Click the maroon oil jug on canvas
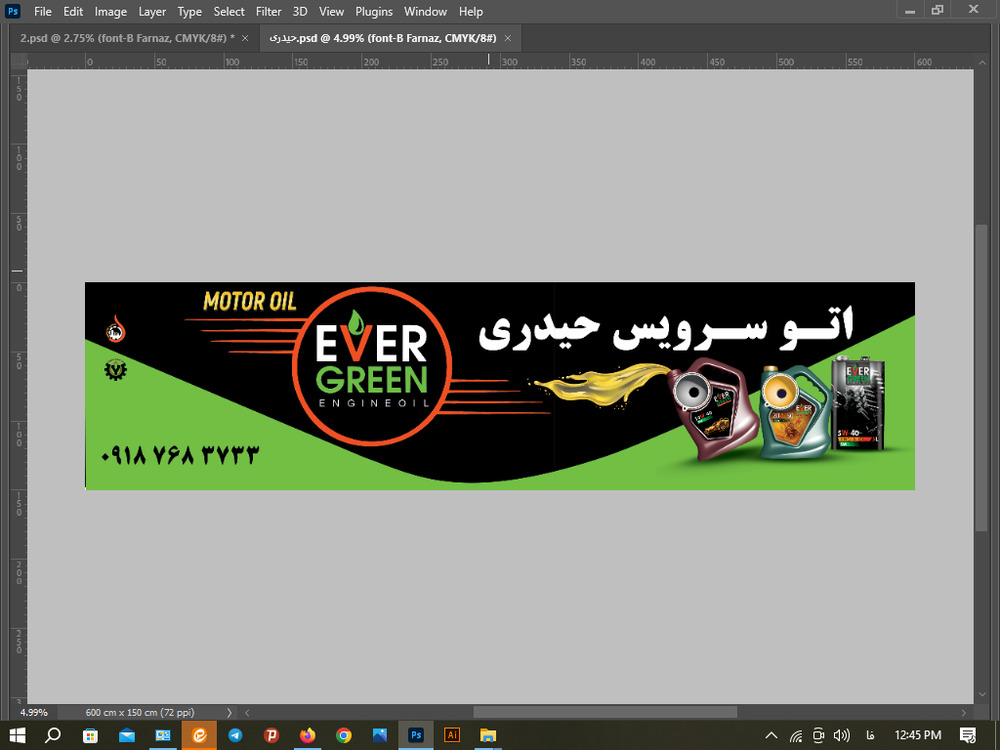Image resolution: width=1000 pixels, height=750 pixels. tap(713, 408)
